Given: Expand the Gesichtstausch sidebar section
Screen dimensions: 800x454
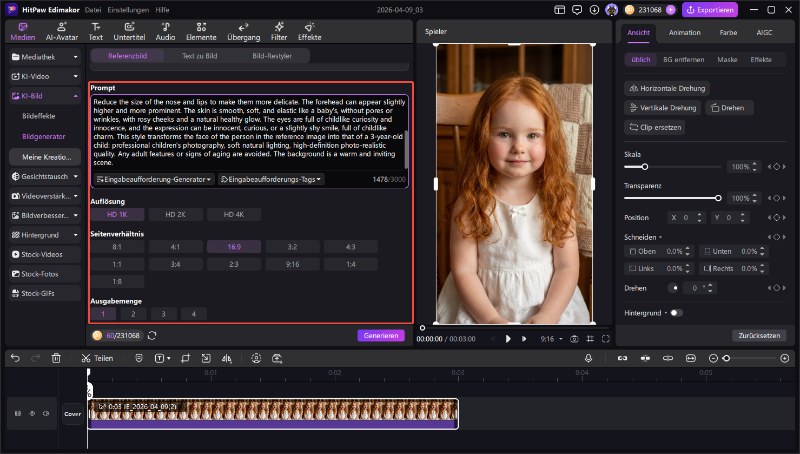Looking at the screenshot, I should tap(44, 174).
